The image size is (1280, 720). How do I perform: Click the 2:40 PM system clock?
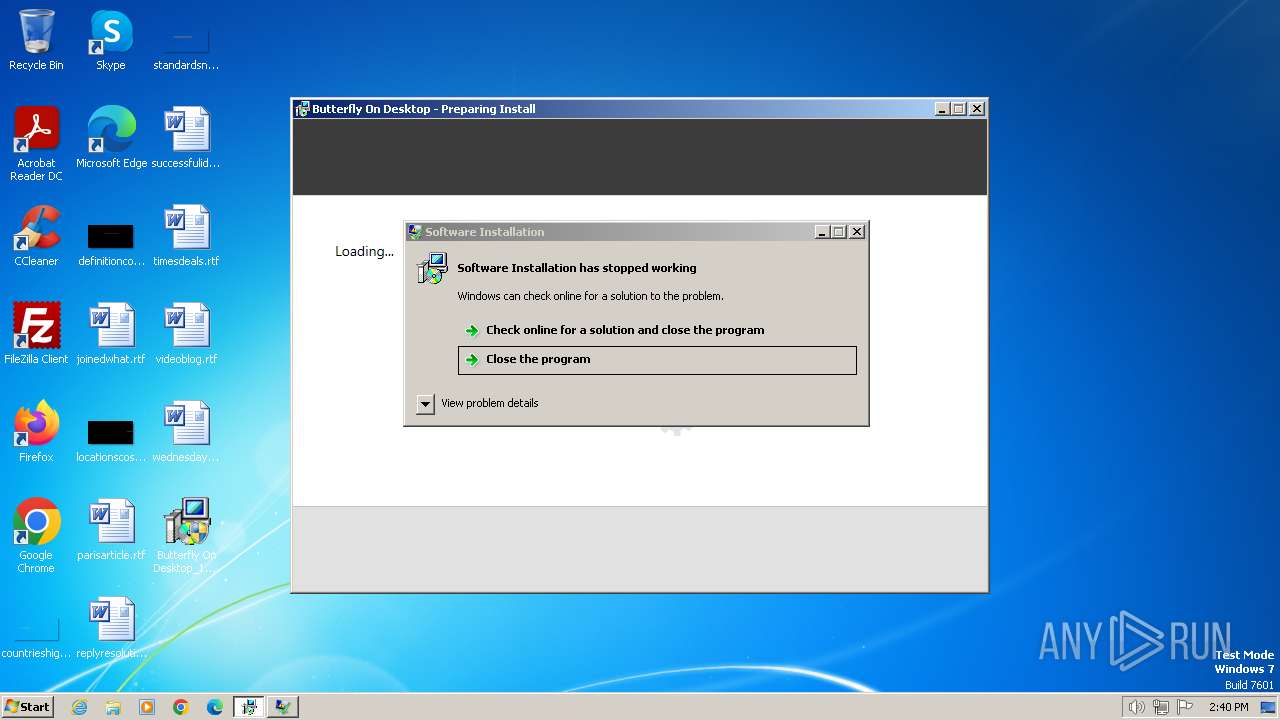click(x=1228, y=707)
